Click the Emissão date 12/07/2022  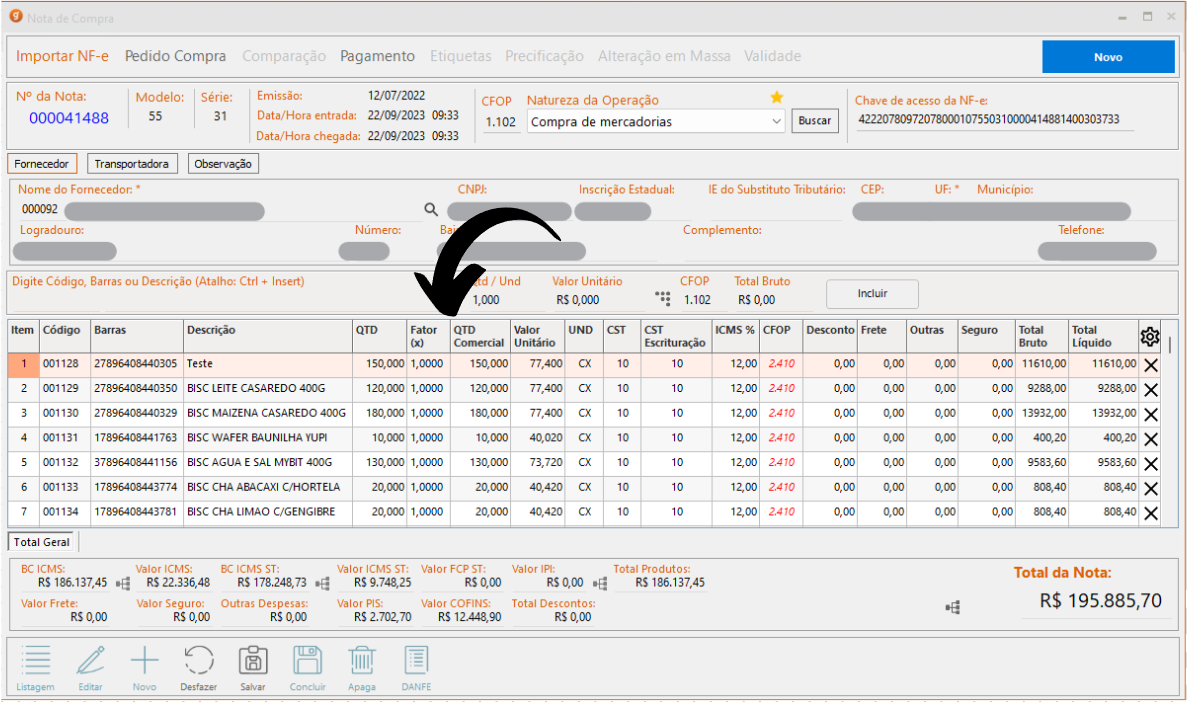pyautogui.click(x=396, y=95)
